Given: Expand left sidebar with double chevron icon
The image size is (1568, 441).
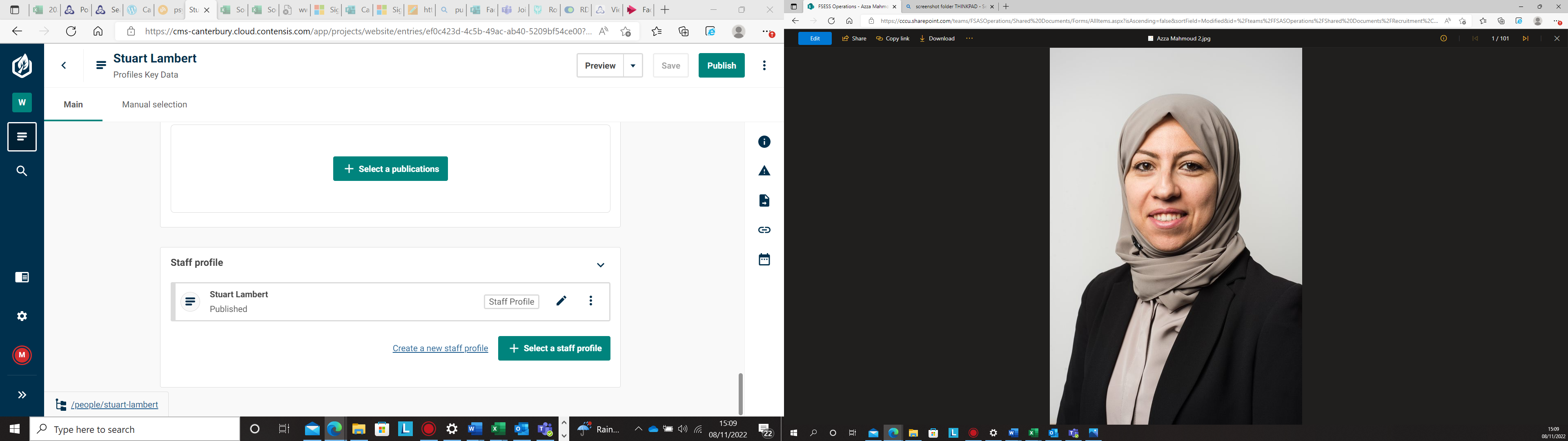Looking at the screenshot, I should pos(22,395).
